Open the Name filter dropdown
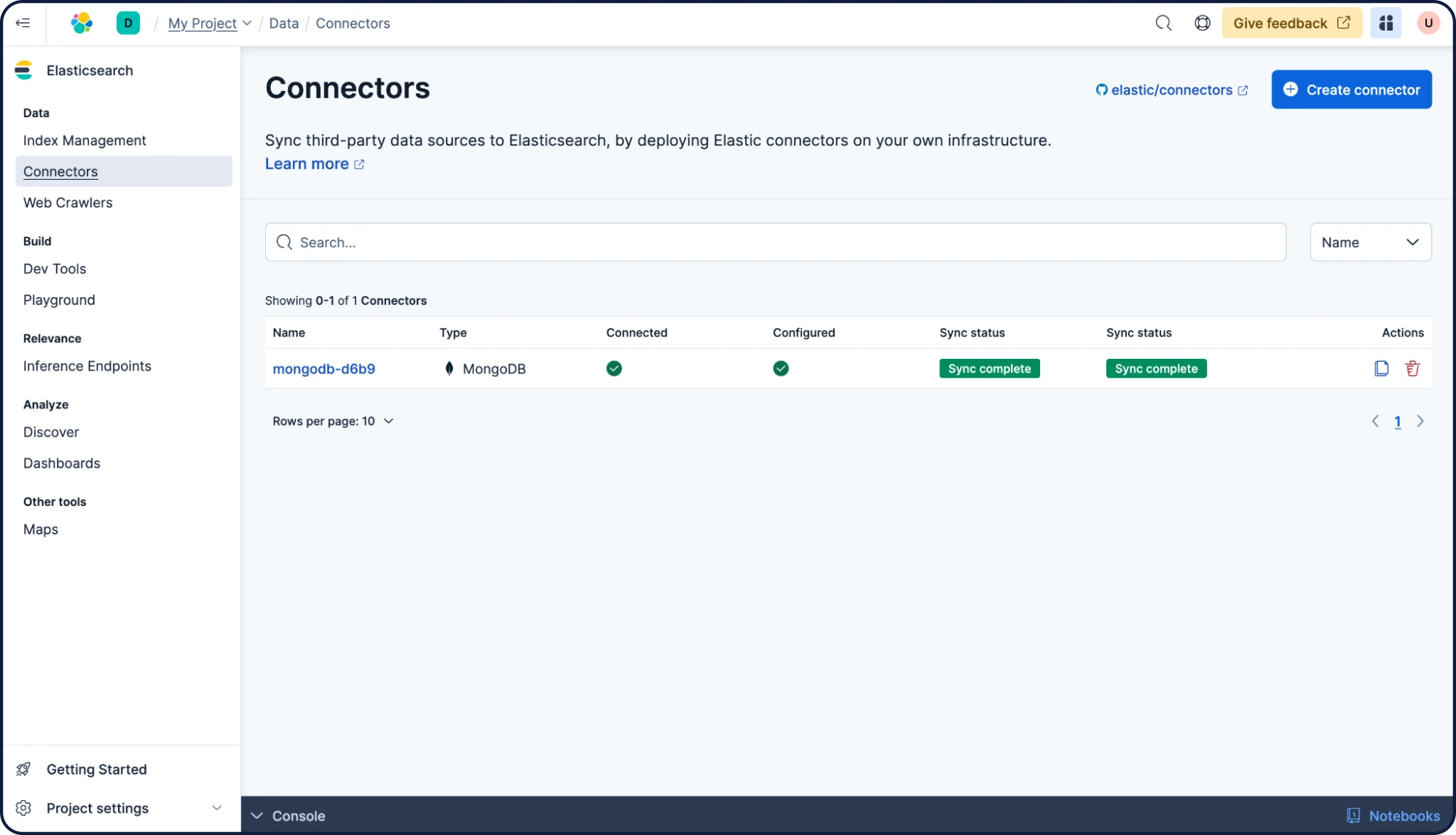This screenshot has width=1456, height=835. [x=1371, y=242]
